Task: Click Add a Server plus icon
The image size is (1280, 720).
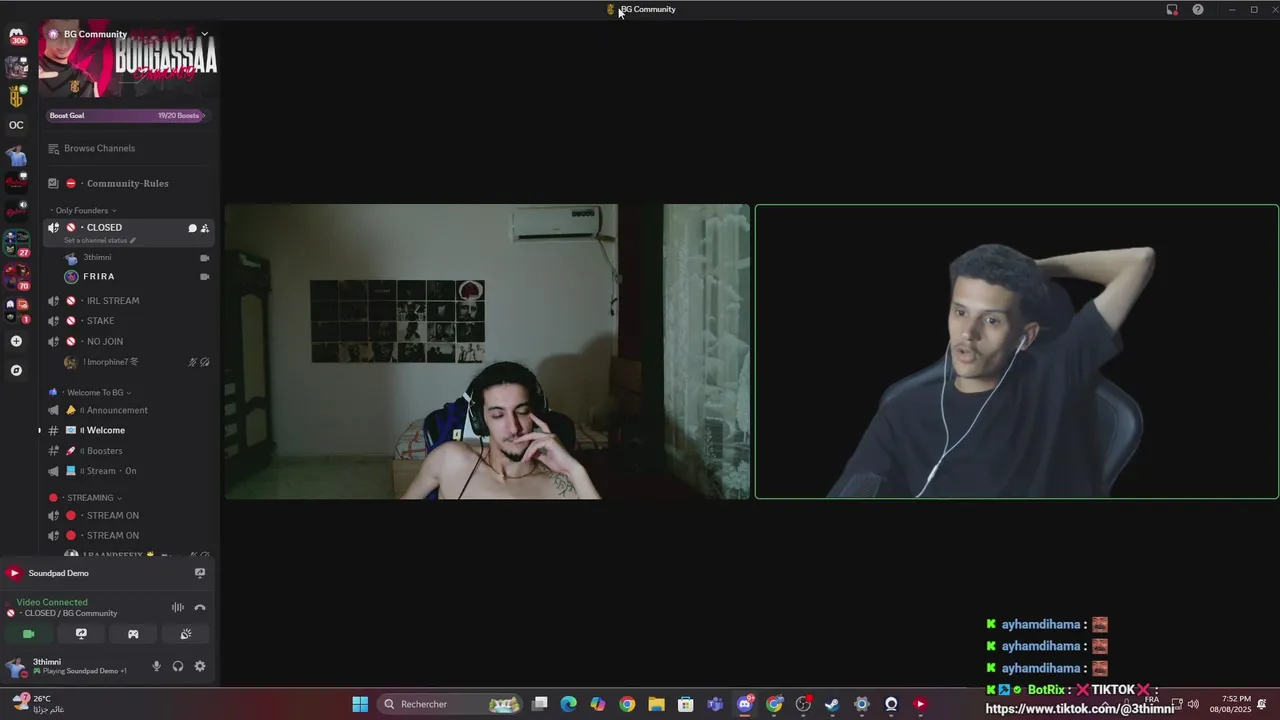Action: click(16, 341)
